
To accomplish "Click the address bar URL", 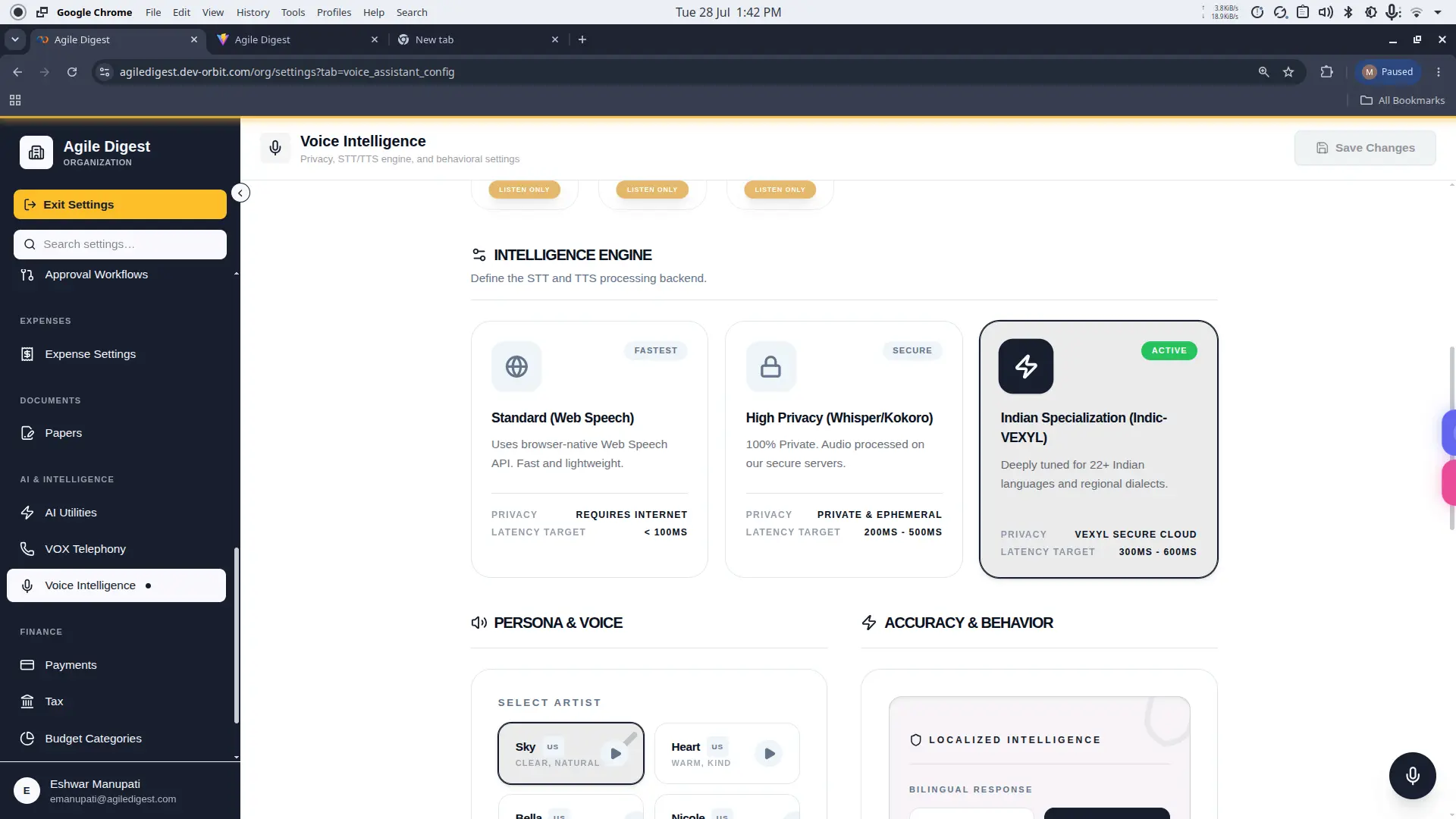I will click(x=287, y=72).
